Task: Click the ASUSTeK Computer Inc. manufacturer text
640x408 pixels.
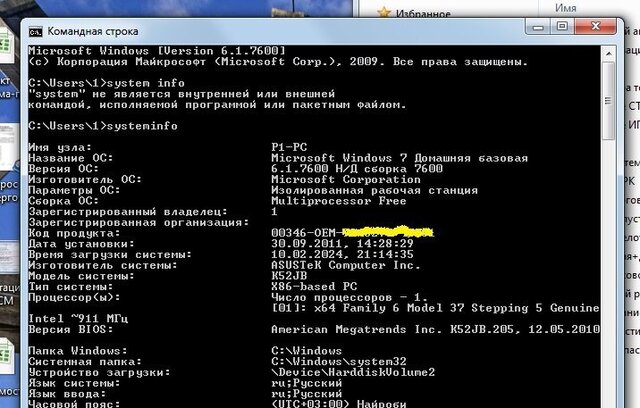Action: pos(345,266)
